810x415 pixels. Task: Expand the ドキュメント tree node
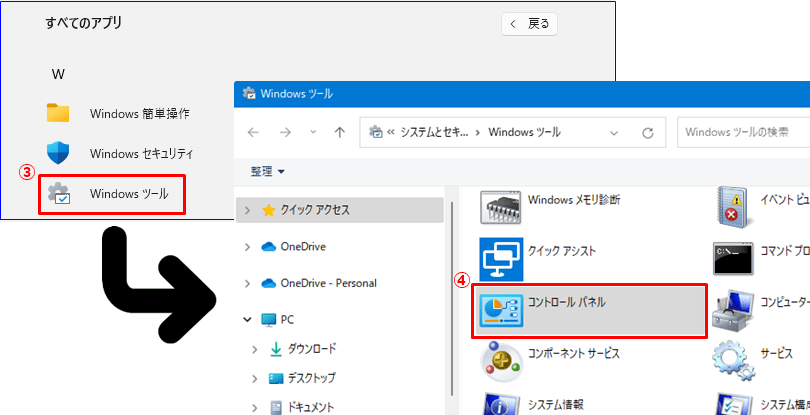(255, 408)
